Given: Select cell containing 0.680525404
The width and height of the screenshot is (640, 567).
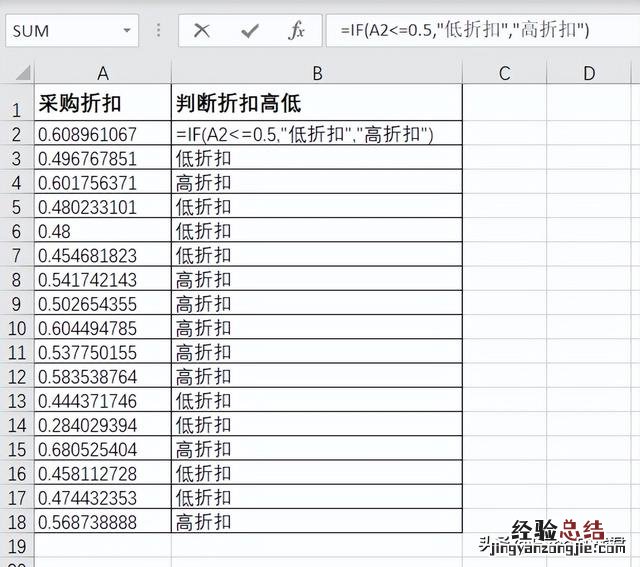Looking at the screenshot, I should (102, 449).
